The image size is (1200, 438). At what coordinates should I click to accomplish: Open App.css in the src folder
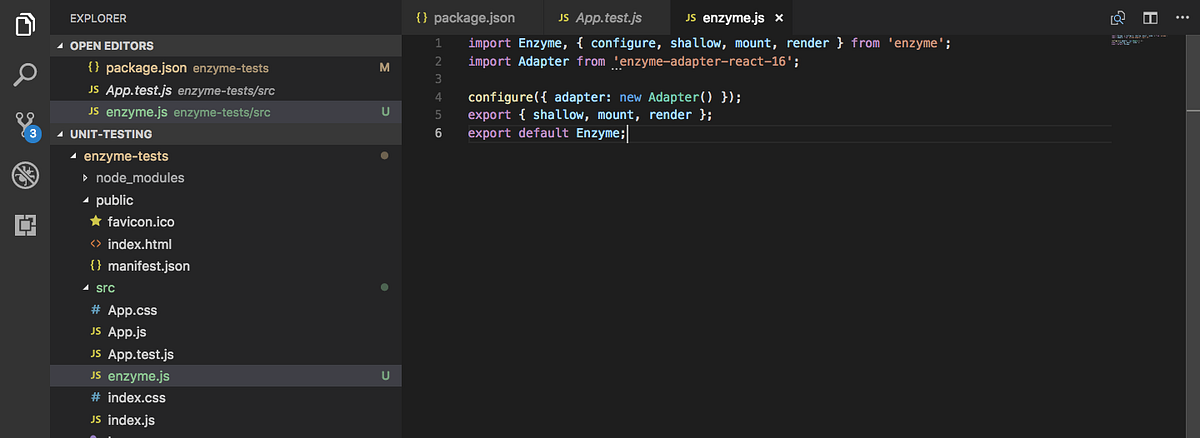226,310
